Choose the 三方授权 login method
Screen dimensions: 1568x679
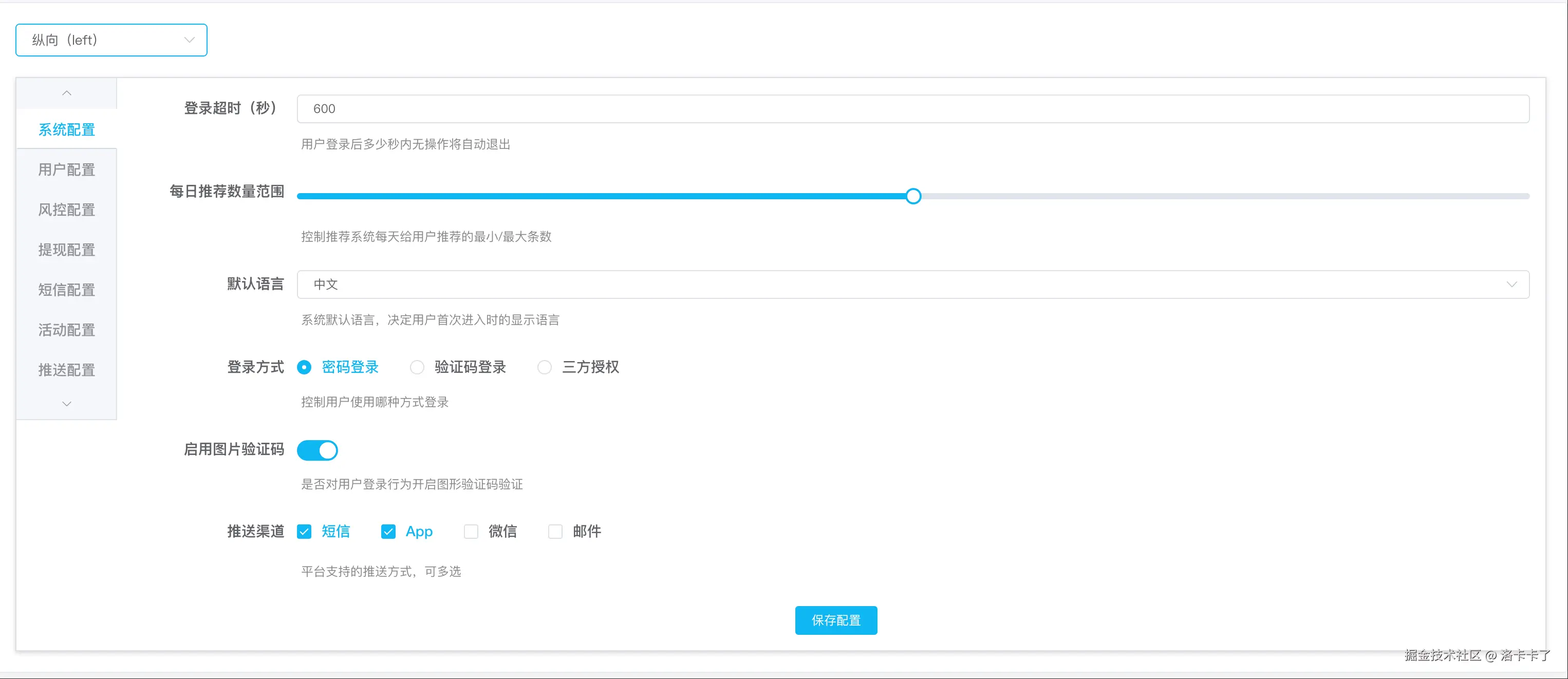(x=544, y=367)
